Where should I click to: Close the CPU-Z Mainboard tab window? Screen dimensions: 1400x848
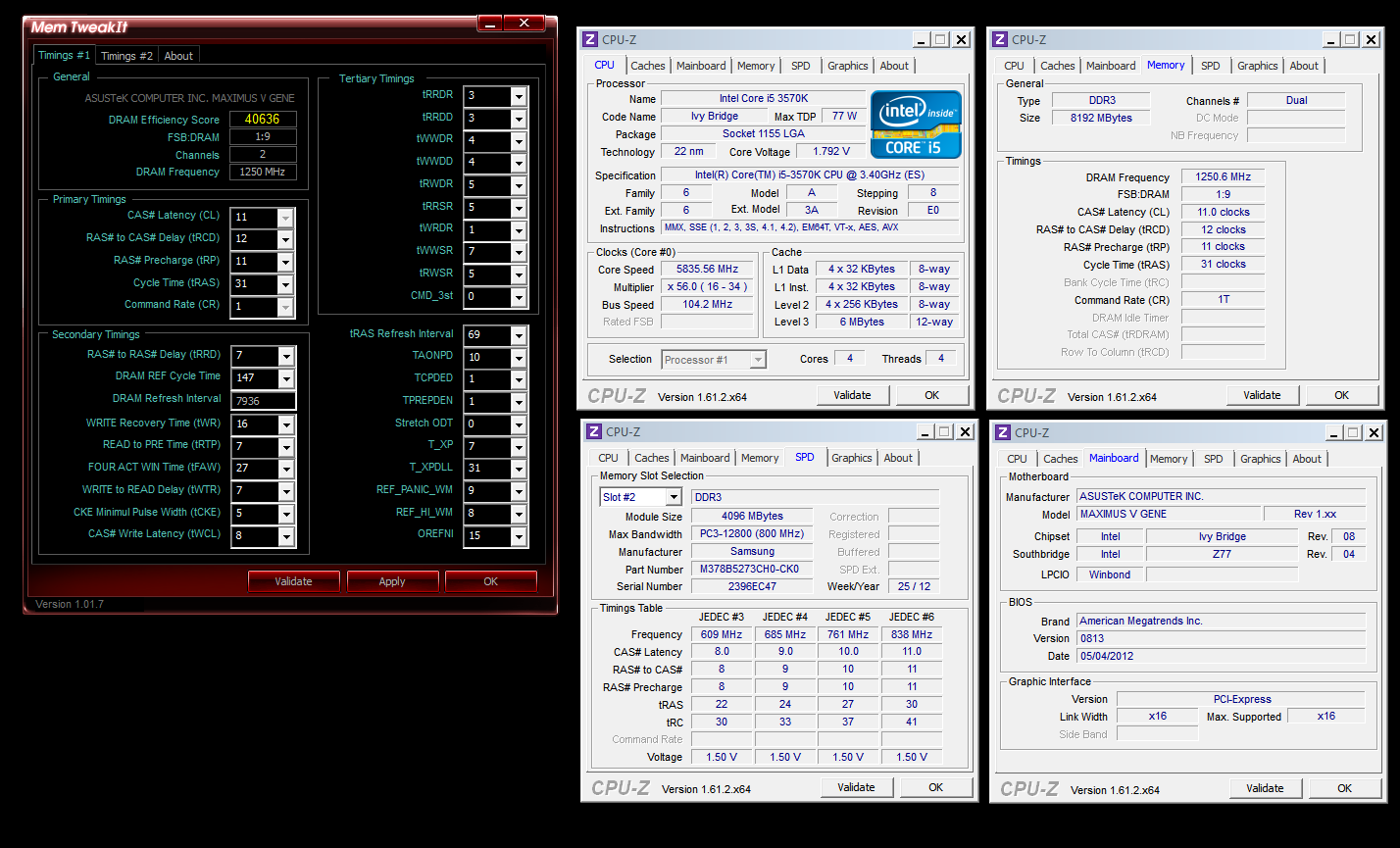point(1375,433)
